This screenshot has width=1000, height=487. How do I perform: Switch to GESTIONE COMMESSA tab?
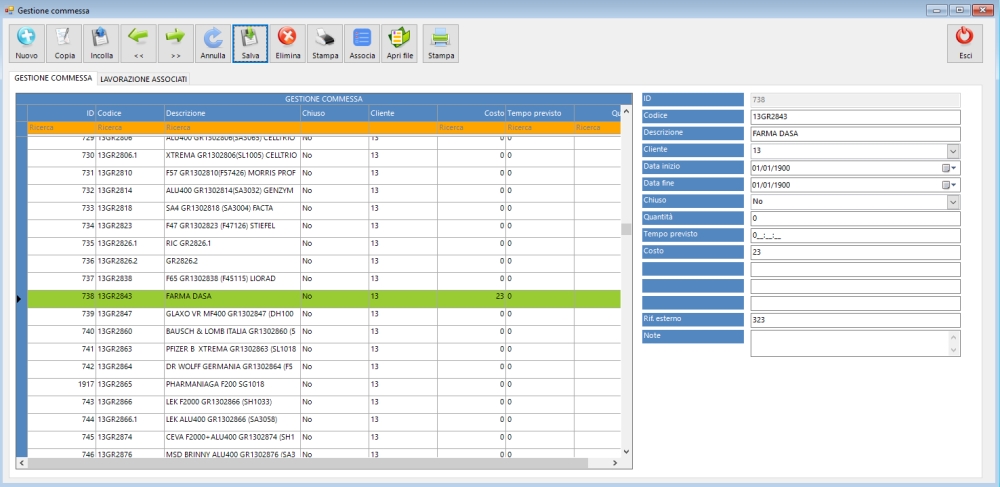tap(53, 78)
